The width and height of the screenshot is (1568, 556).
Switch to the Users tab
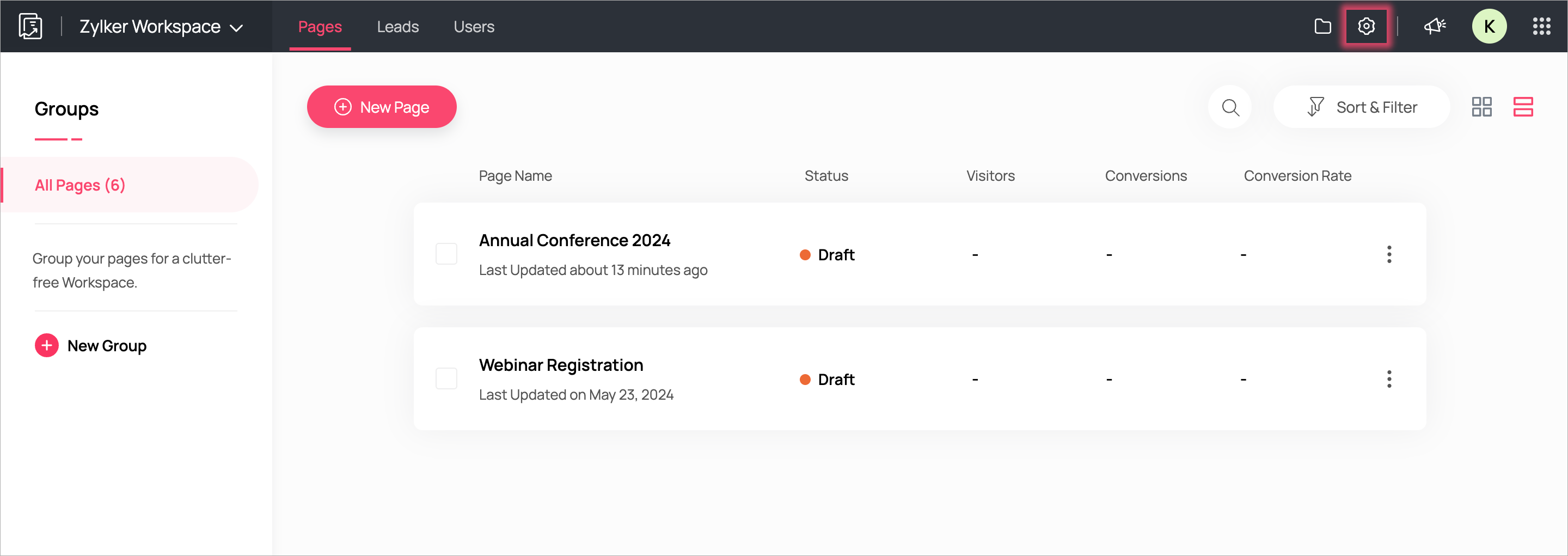coord(474,27)
